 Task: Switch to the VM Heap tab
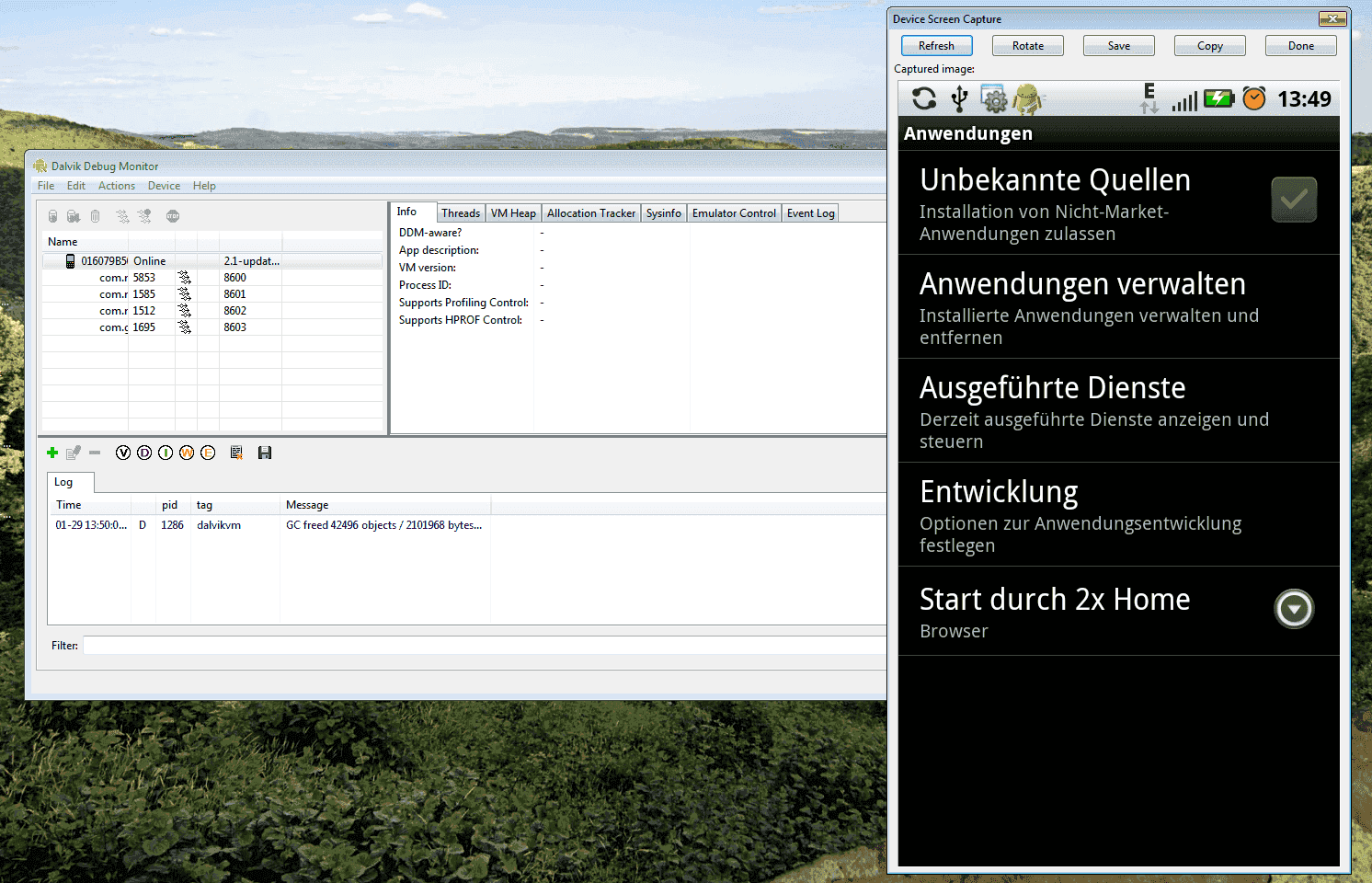pyautogui.click(x=513, y=213)
